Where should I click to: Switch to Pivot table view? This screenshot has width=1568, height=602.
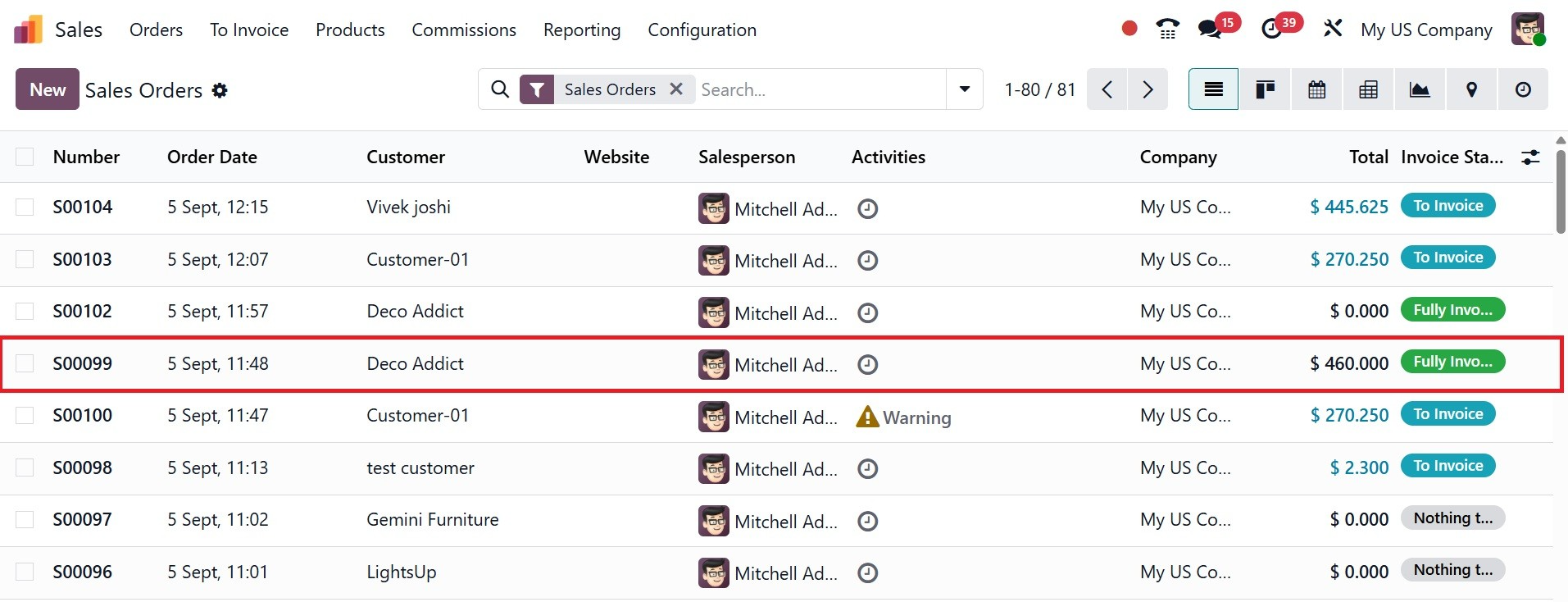[x=1368, y=89]
